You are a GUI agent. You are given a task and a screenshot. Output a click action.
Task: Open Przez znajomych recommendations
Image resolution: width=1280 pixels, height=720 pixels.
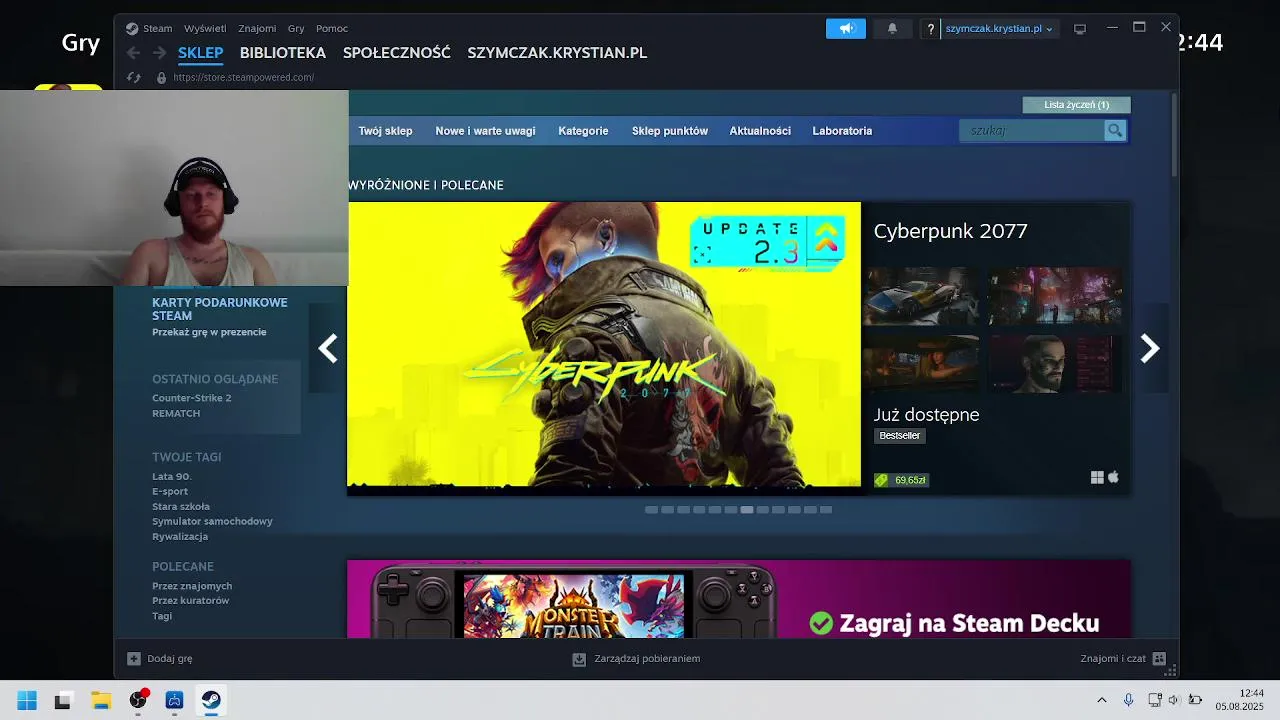point(192,586)
